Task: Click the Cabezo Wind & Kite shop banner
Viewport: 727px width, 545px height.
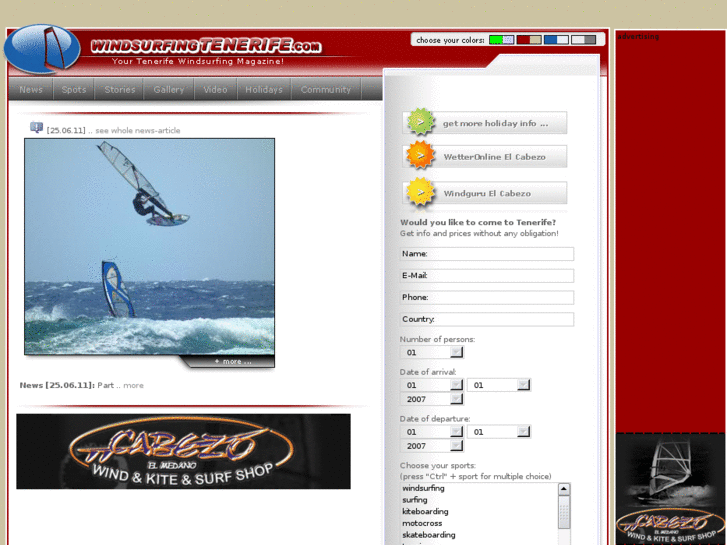Action: click(x=183, y=451)
